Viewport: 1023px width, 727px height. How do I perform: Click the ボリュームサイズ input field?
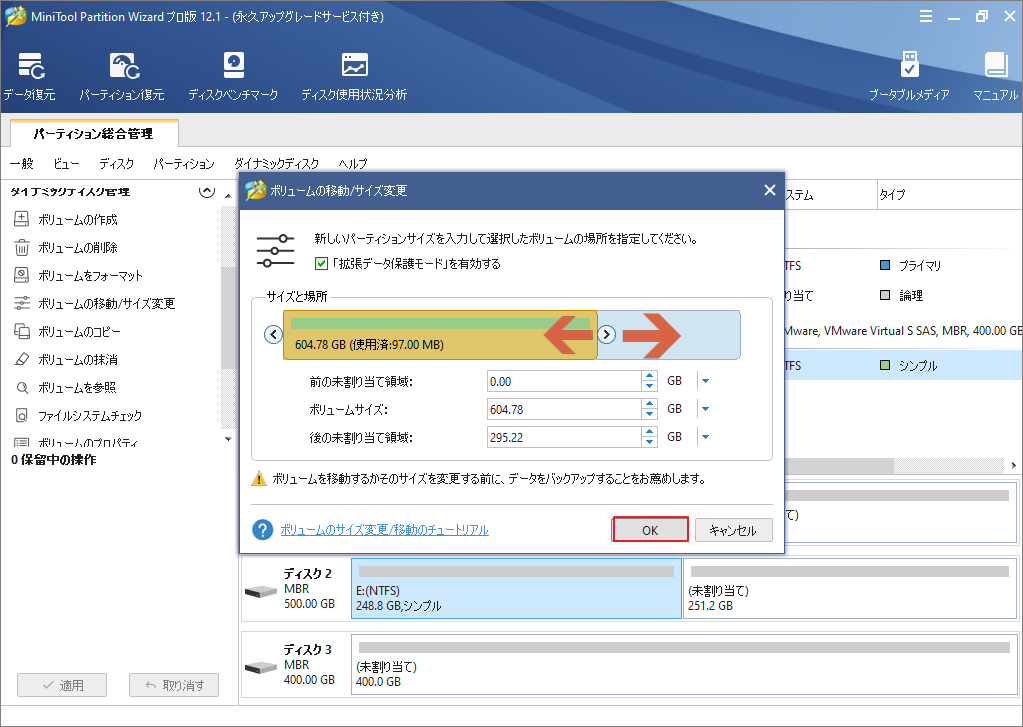coord(564,409)
